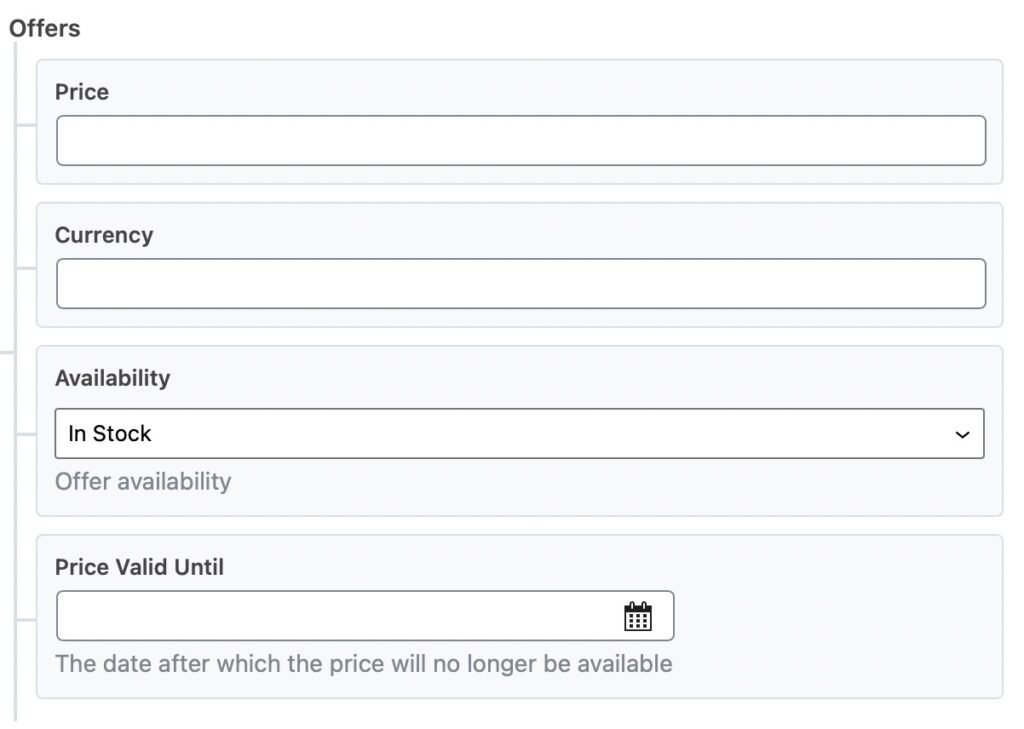Open the calendar date picker icon
This screenshot has height=729, width=1024.
coord(637,616)
